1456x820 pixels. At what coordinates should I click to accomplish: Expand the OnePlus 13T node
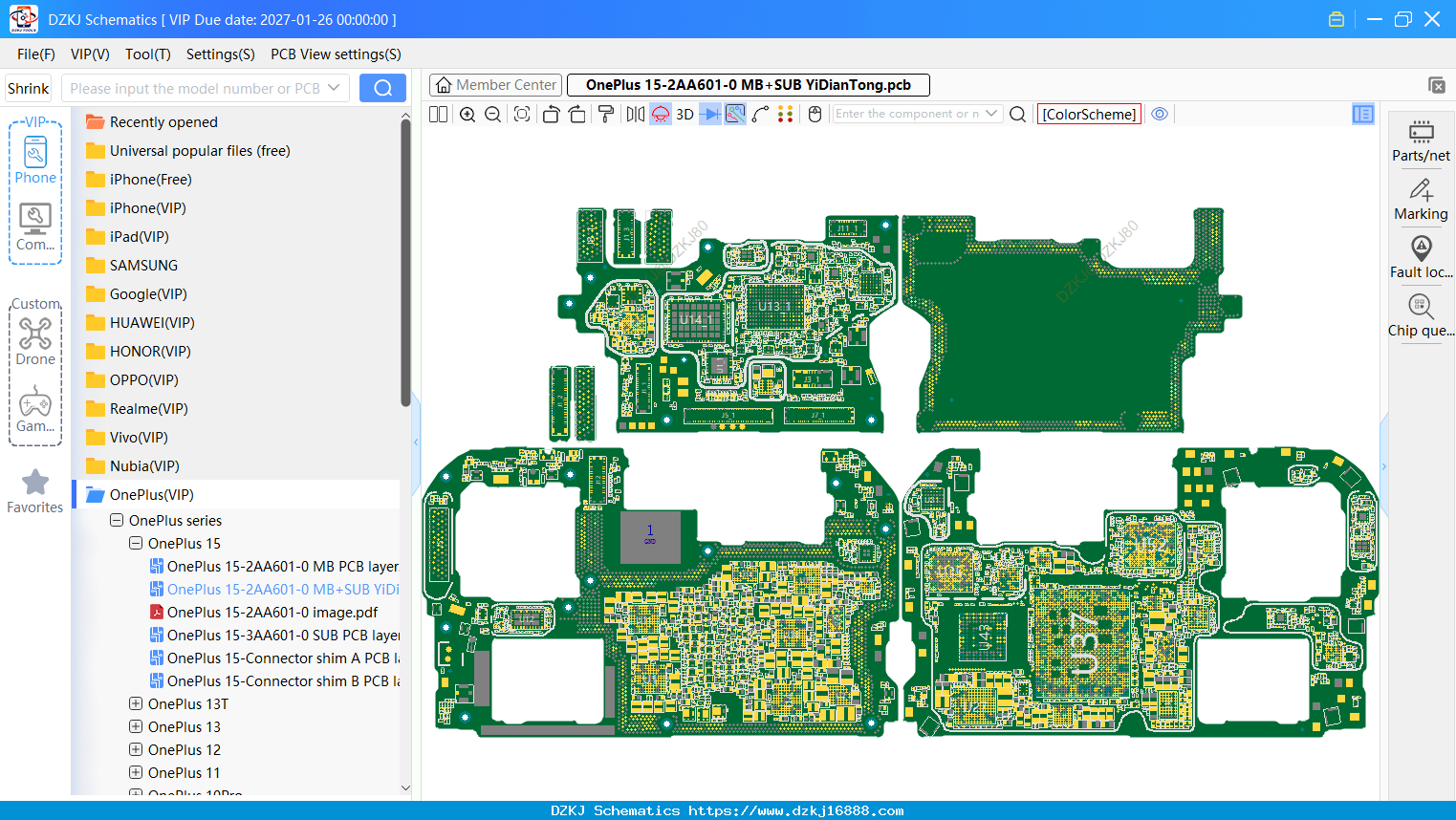(x=136, y=704)
